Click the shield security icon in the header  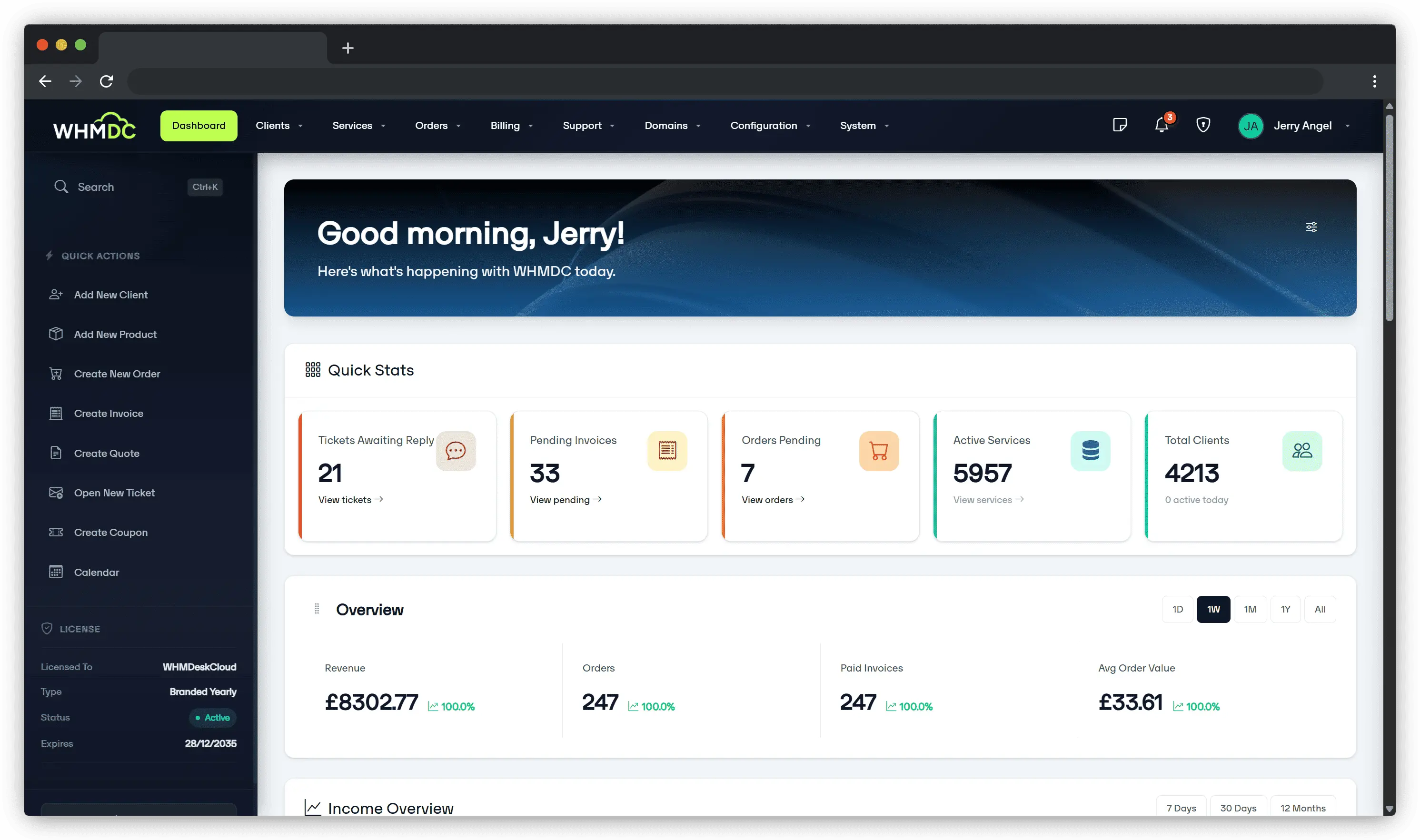(x=1204, y=125)
